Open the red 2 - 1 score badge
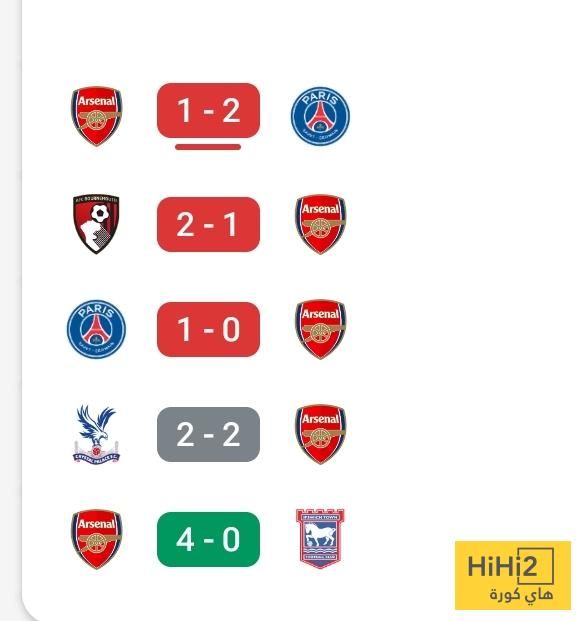The height and width of the screenshot is (621, 582). tap(208, 224)
